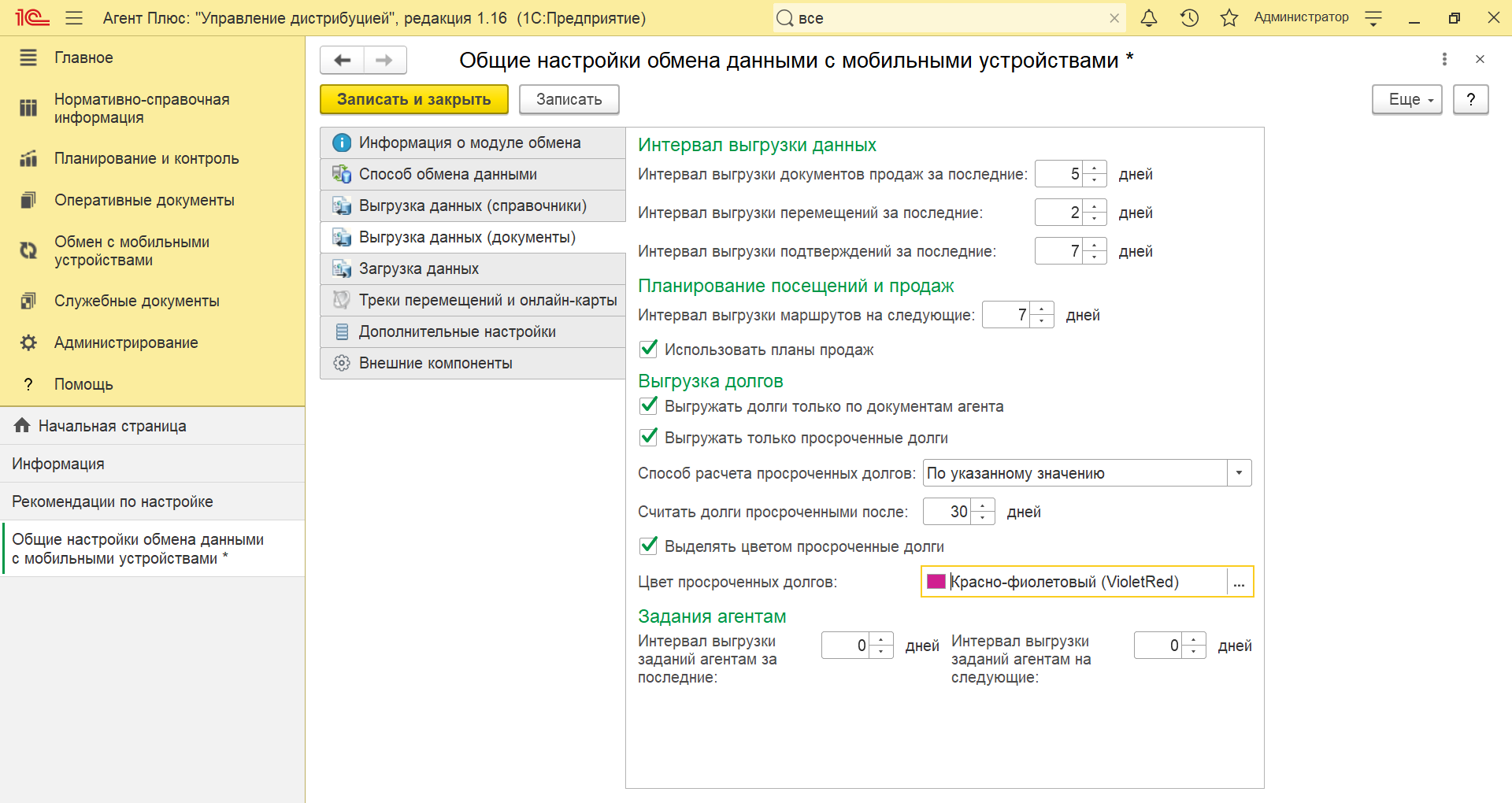
Task: Switch to Загрузка данных tab
Action: pyautogui.click(x=419, y=268)
